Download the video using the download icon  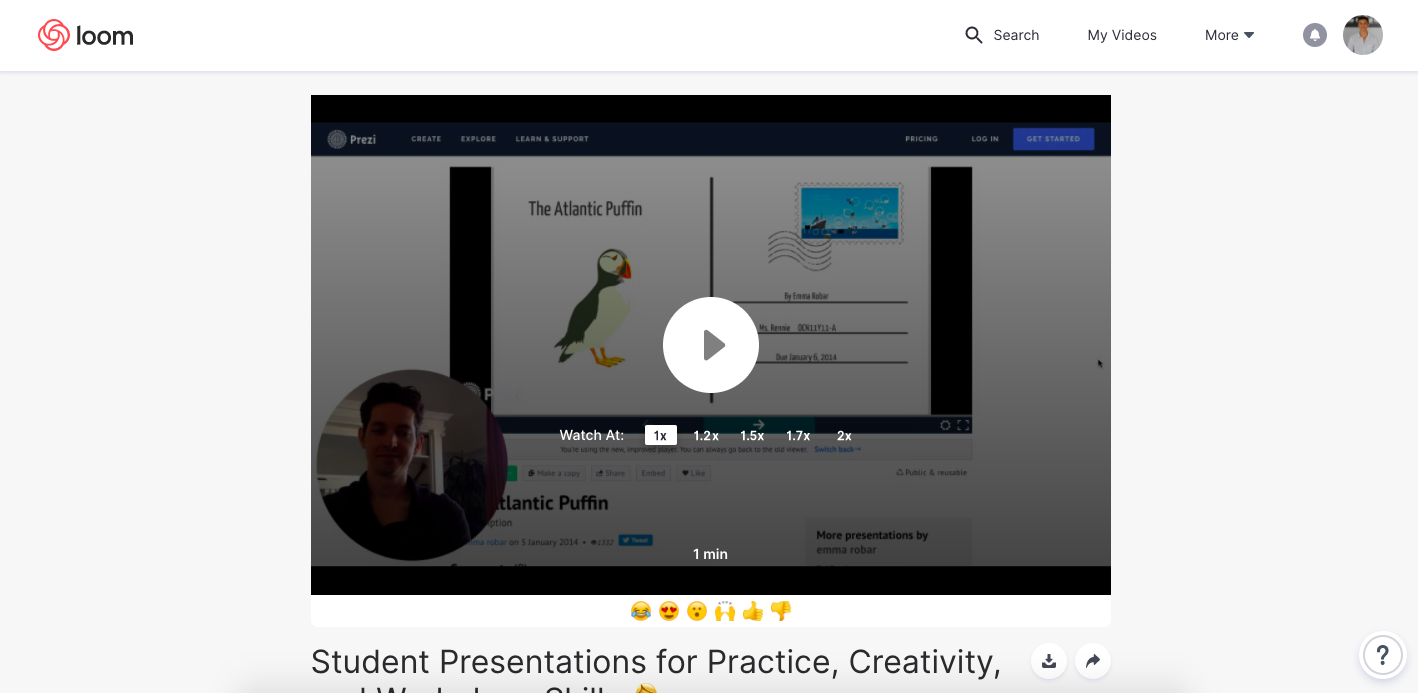pyautogui.click(x=1049, y=661)
